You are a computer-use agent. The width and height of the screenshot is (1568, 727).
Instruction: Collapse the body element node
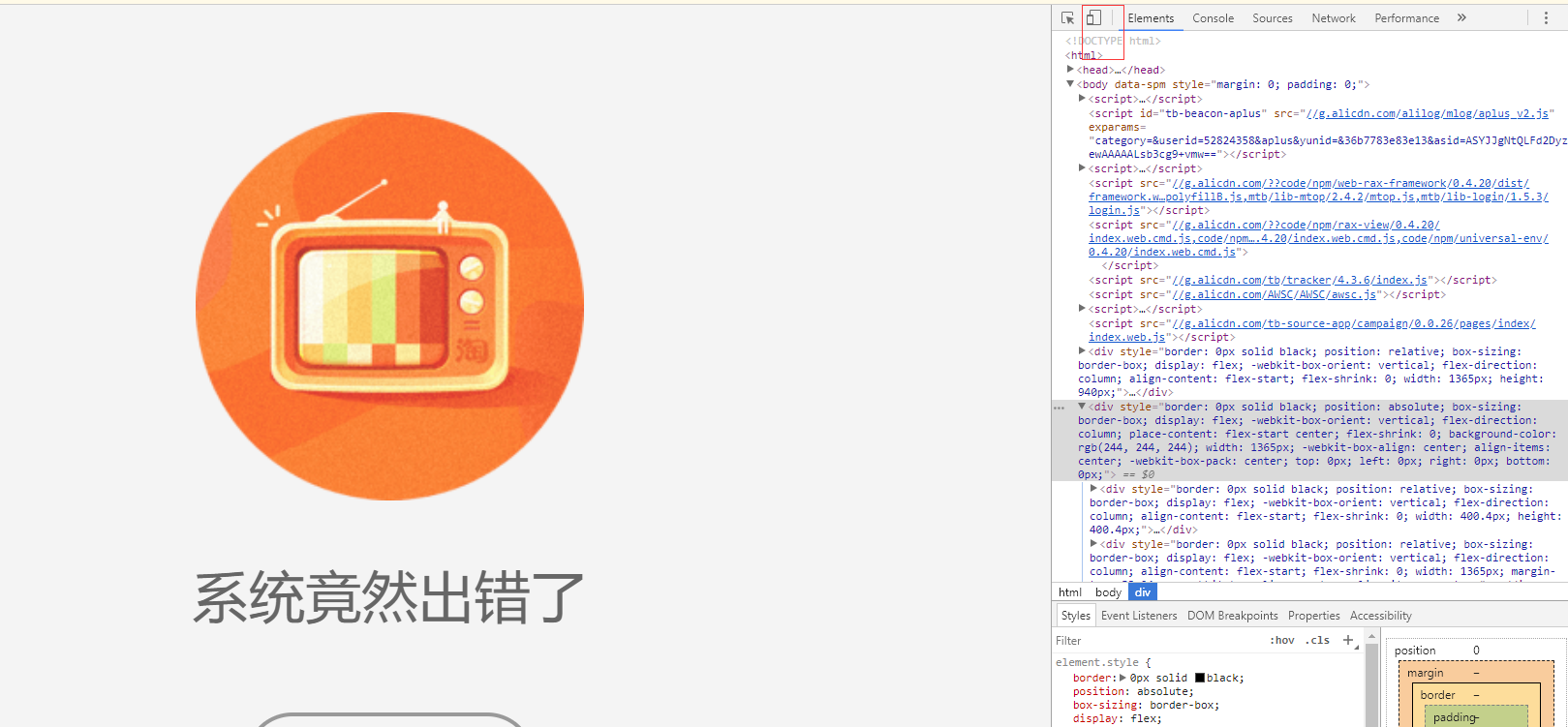[x=1070, y=84]
